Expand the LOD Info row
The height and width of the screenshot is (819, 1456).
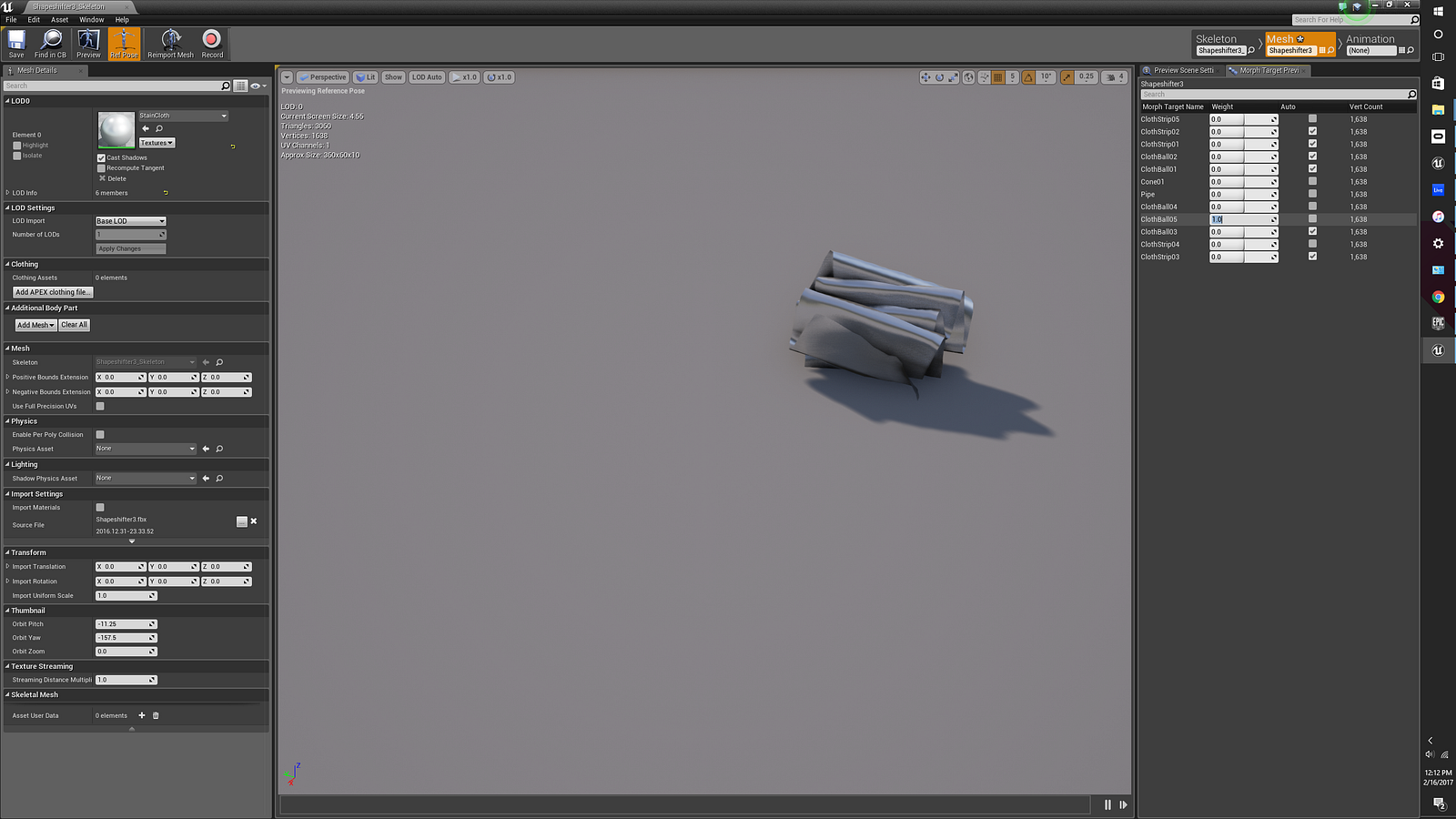8,193
